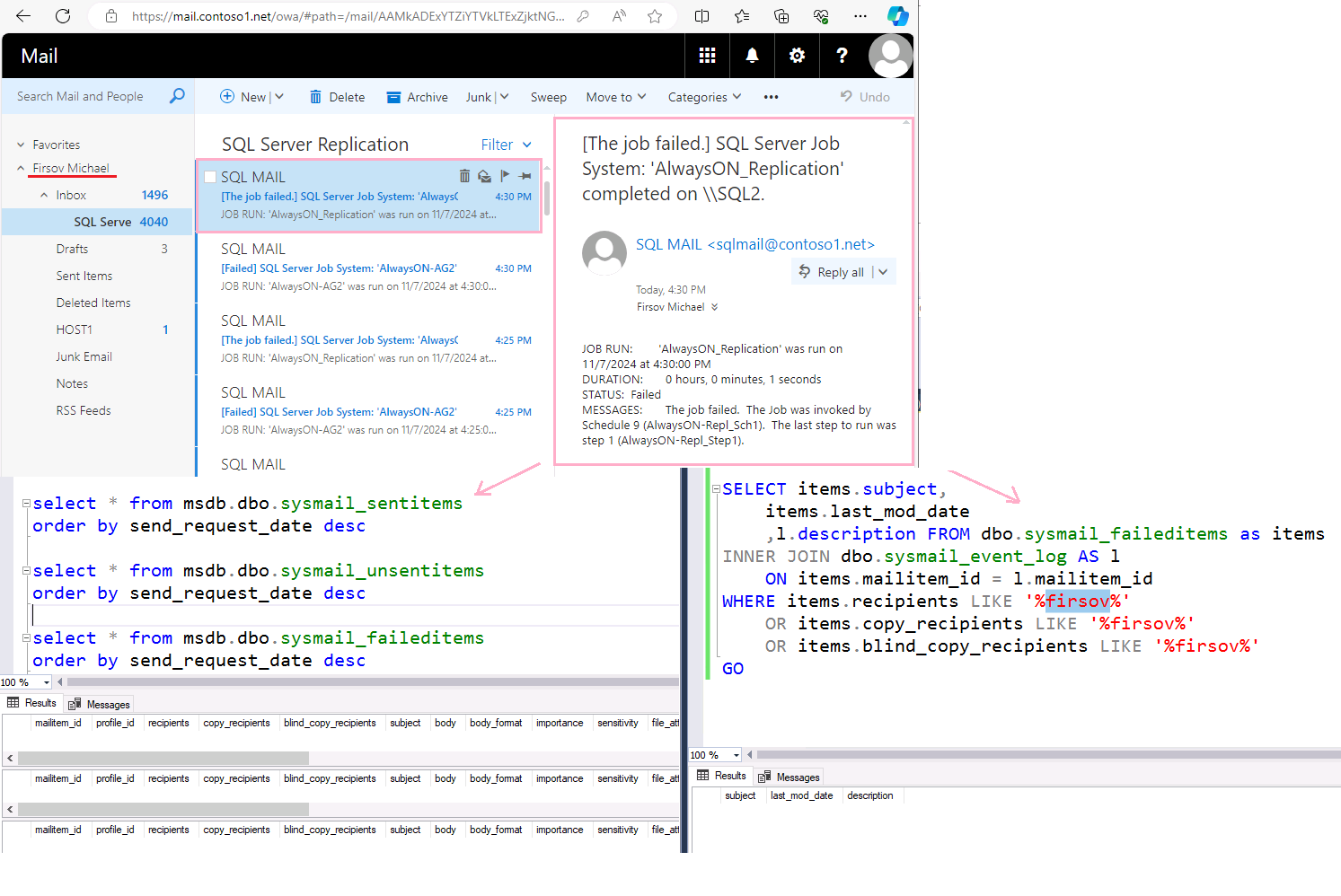Add this page to favorites star
Screen dimensions: 1341x896
click(x=655, y=16)
